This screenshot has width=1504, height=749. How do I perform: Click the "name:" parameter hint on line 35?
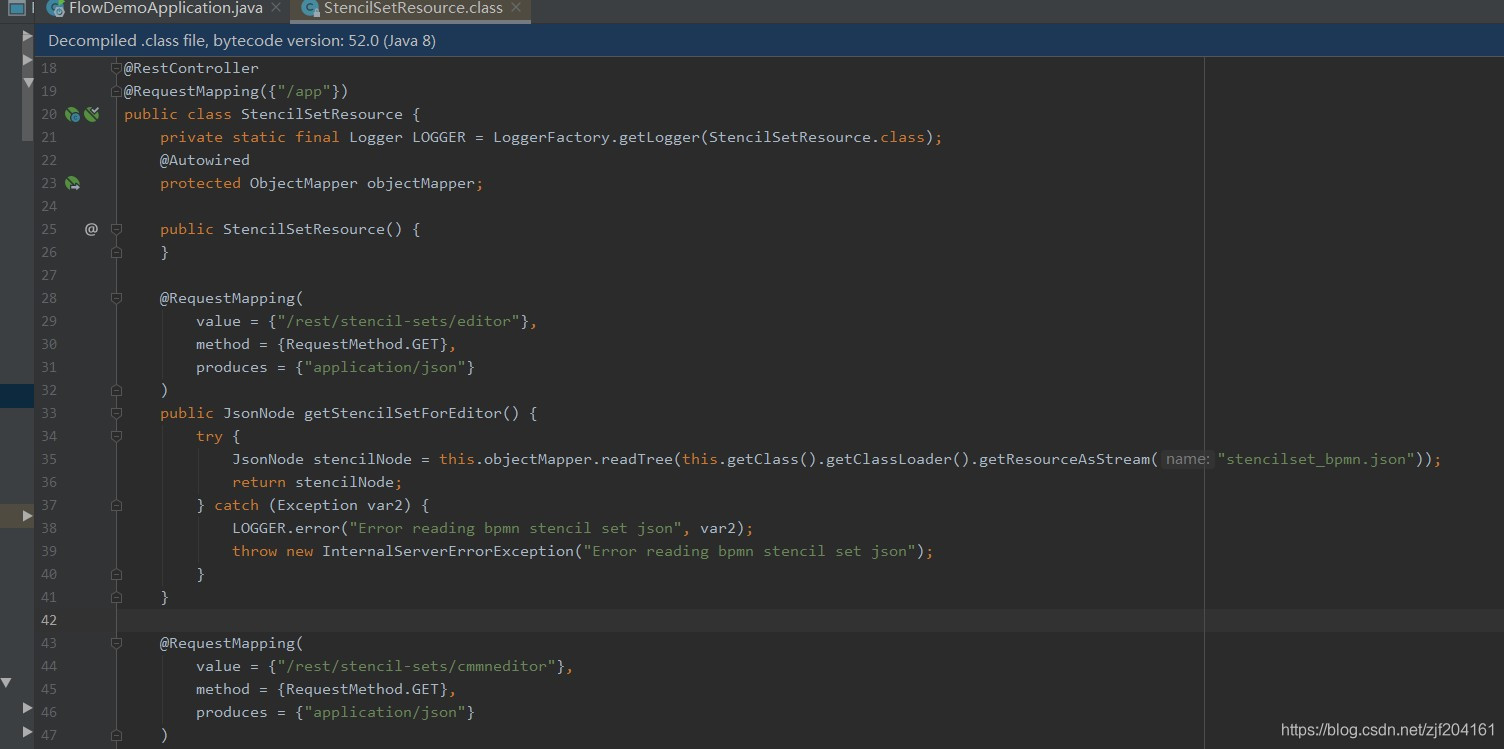(1187, 459)
